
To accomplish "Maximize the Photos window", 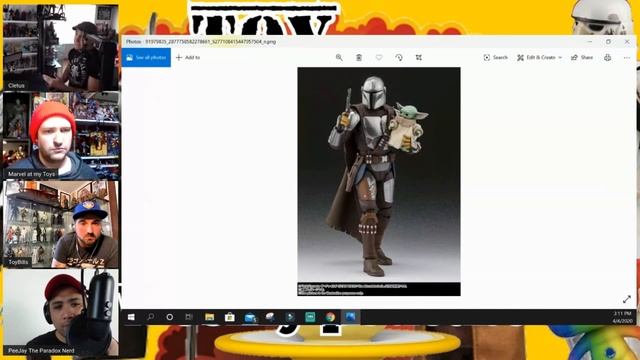I will pyautogui.click(x=608, y=42).
